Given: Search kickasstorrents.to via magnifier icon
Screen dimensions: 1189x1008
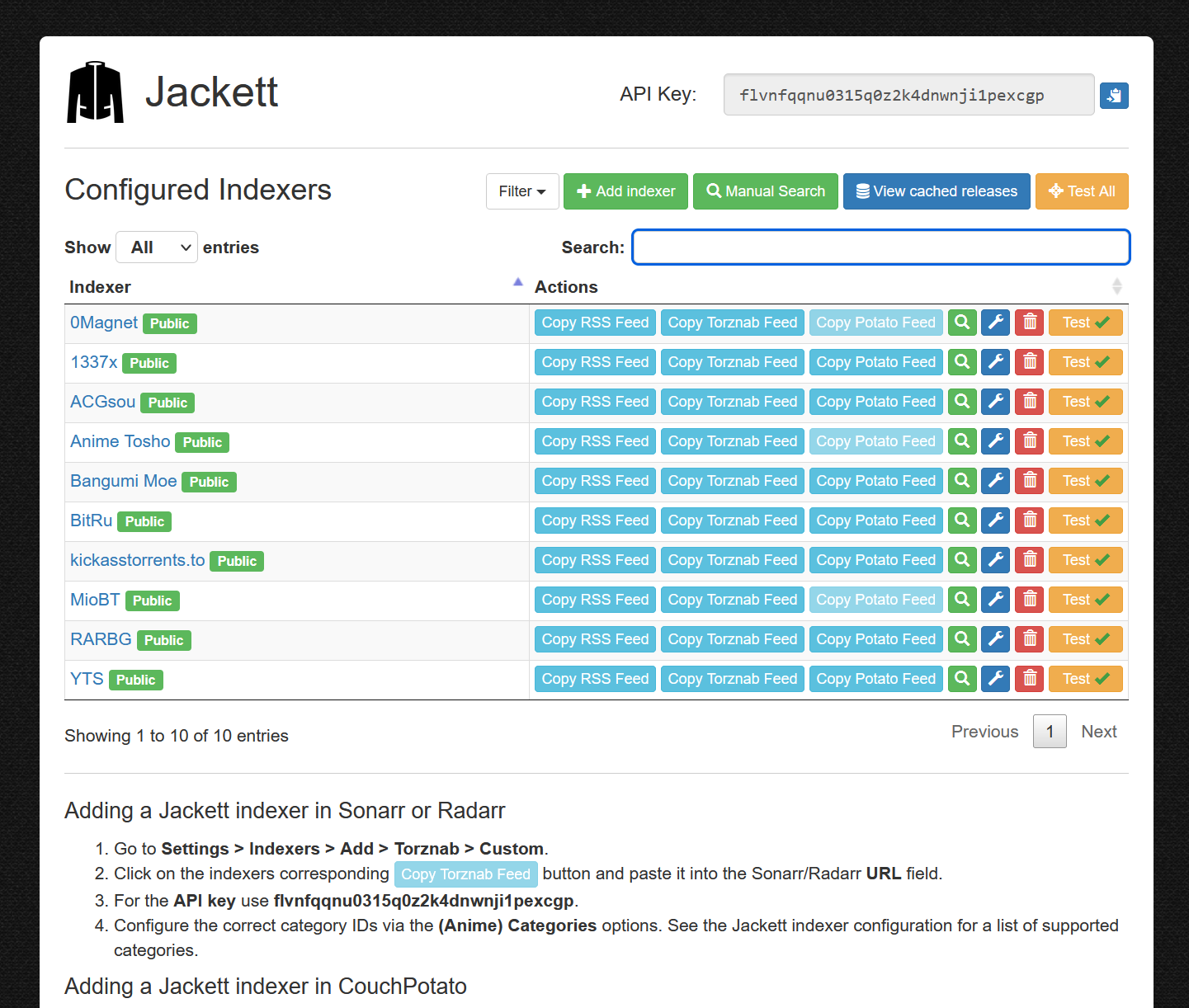Looking at the screenshot, I should click(x=962, y=560).
